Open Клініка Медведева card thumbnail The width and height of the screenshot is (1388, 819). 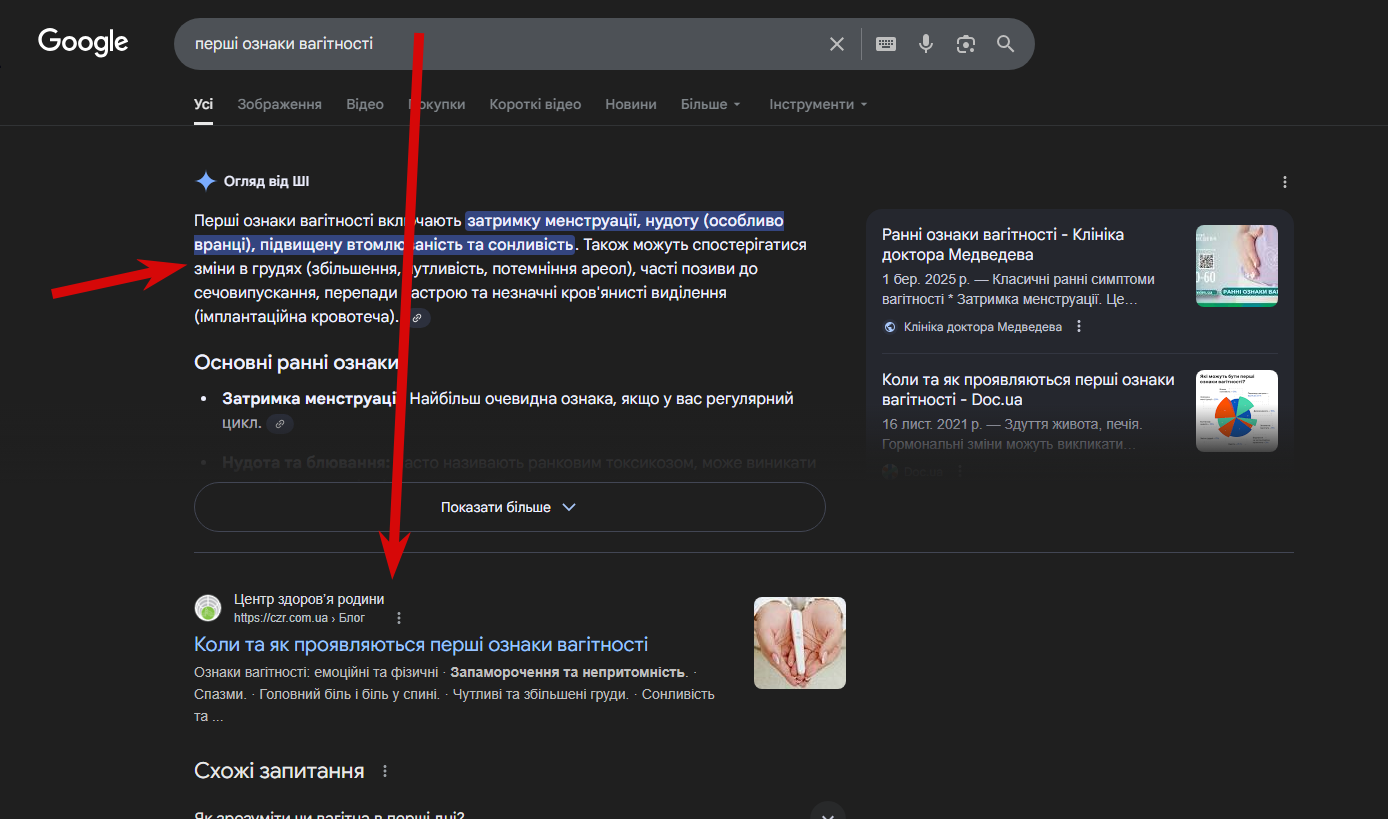[x=1237, y=266]
